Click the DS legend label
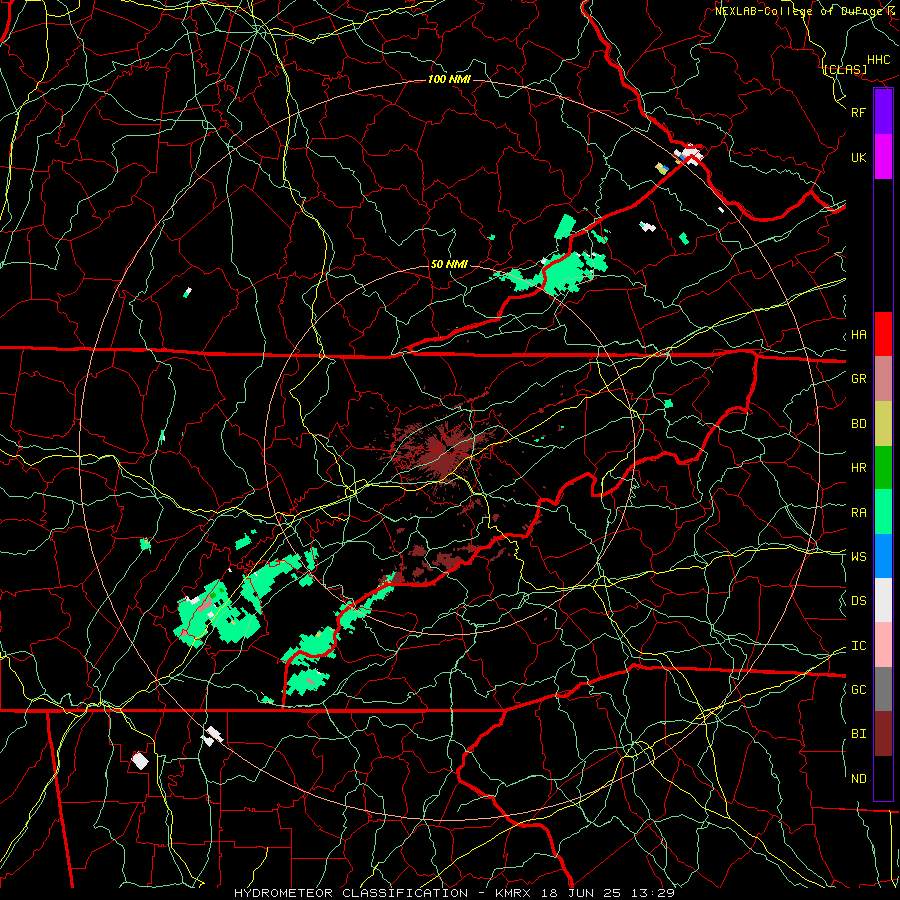900x900 pixels. (x=858, y=601)
